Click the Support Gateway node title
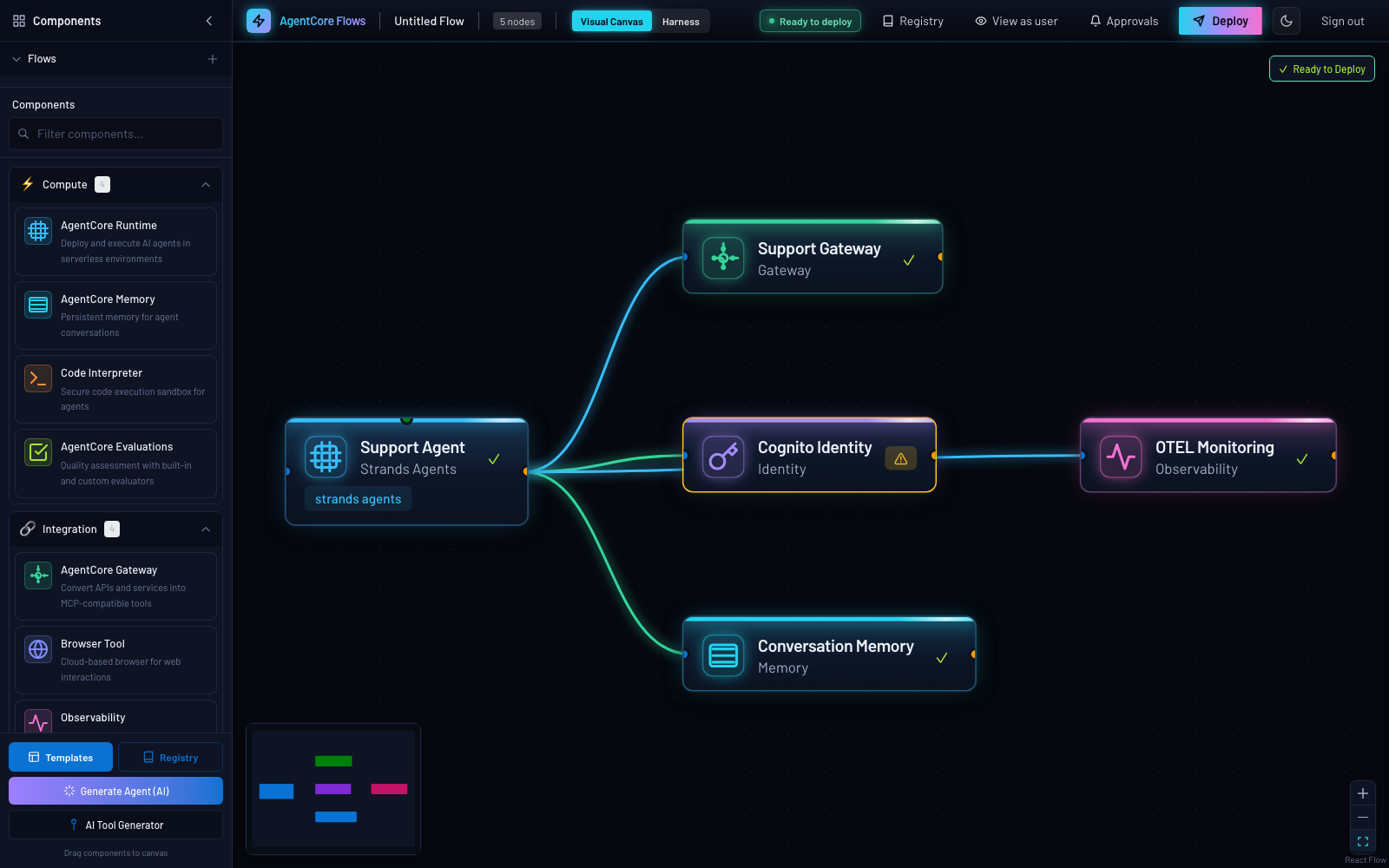 click(x=819, y=249)
